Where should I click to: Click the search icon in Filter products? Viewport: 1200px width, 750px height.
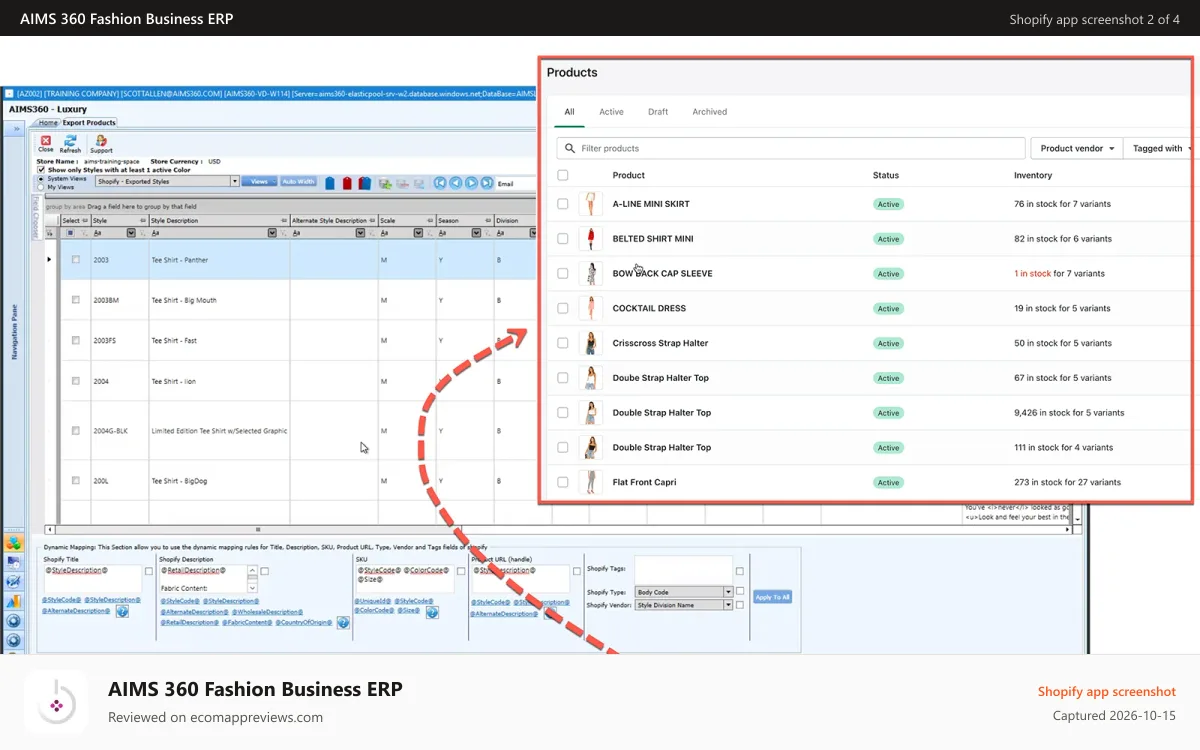(570, 148)
